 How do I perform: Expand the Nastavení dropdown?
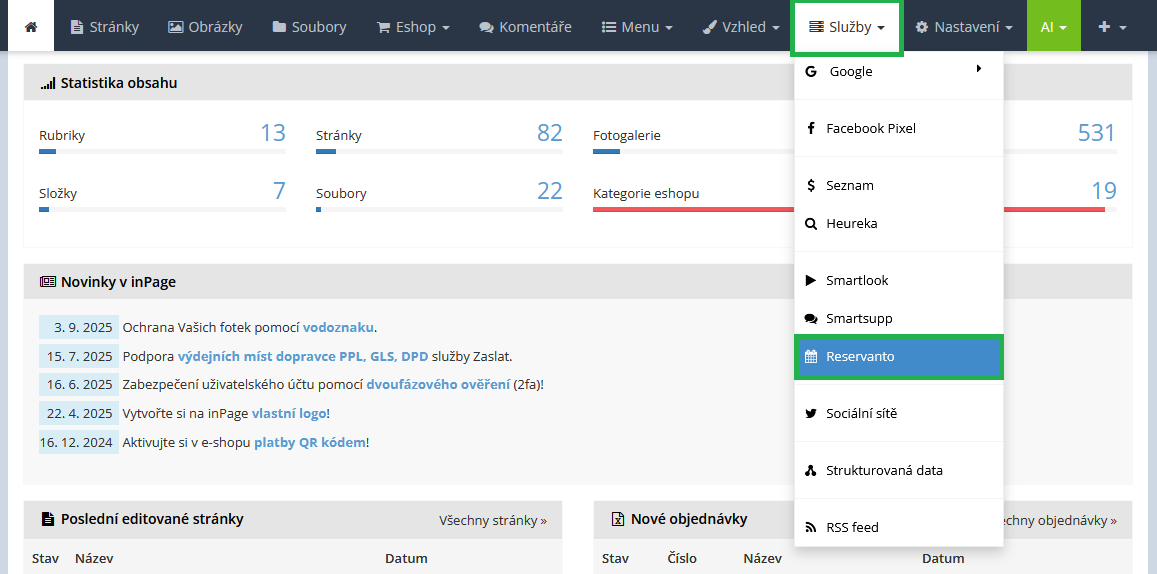point(964,27)
